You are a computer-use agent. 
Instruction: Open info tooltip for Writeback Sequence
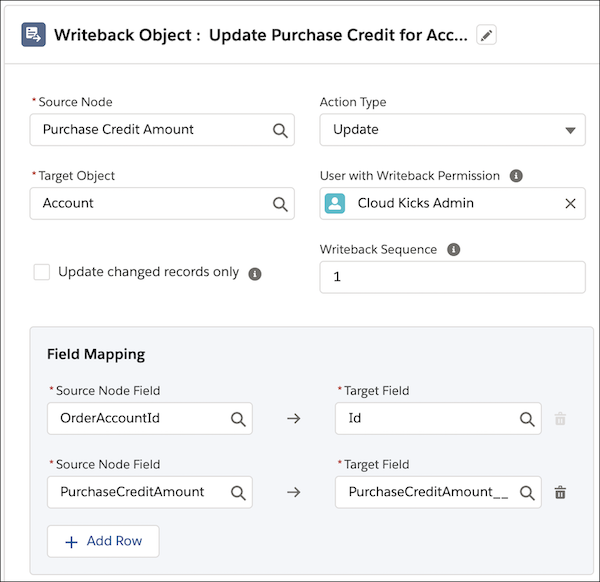[453, 249]
